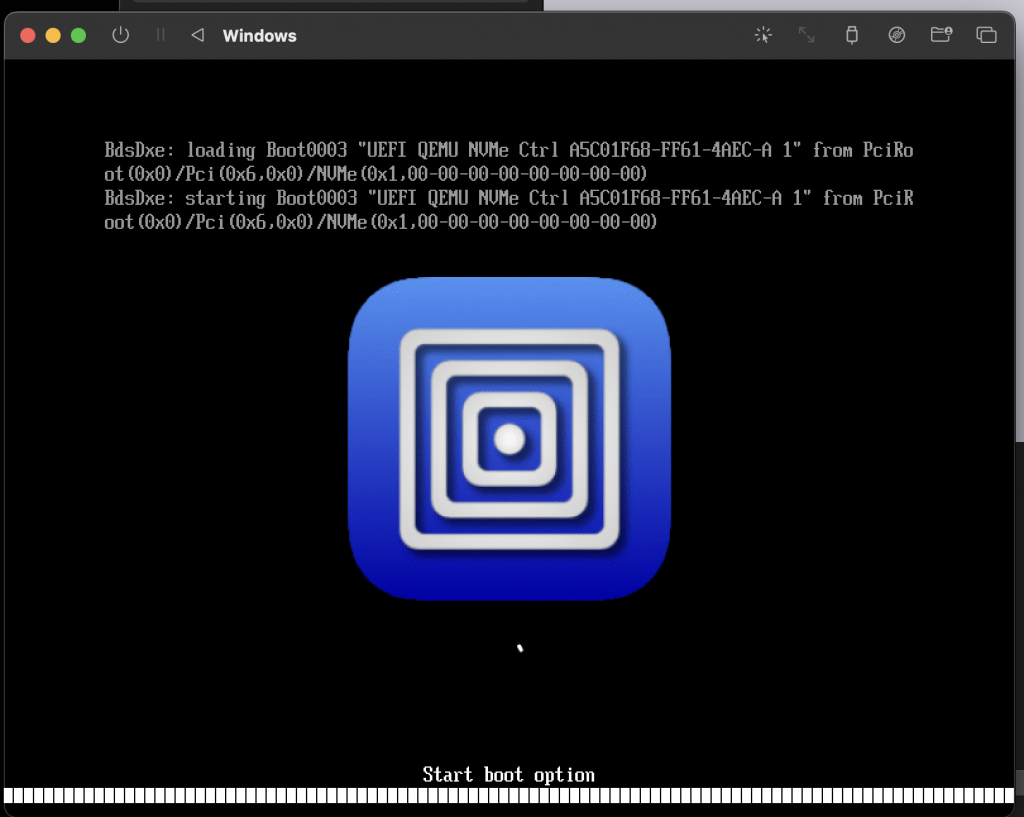1024x817 pixels.
Task: Click the boot progress bar
Action: 508,796
